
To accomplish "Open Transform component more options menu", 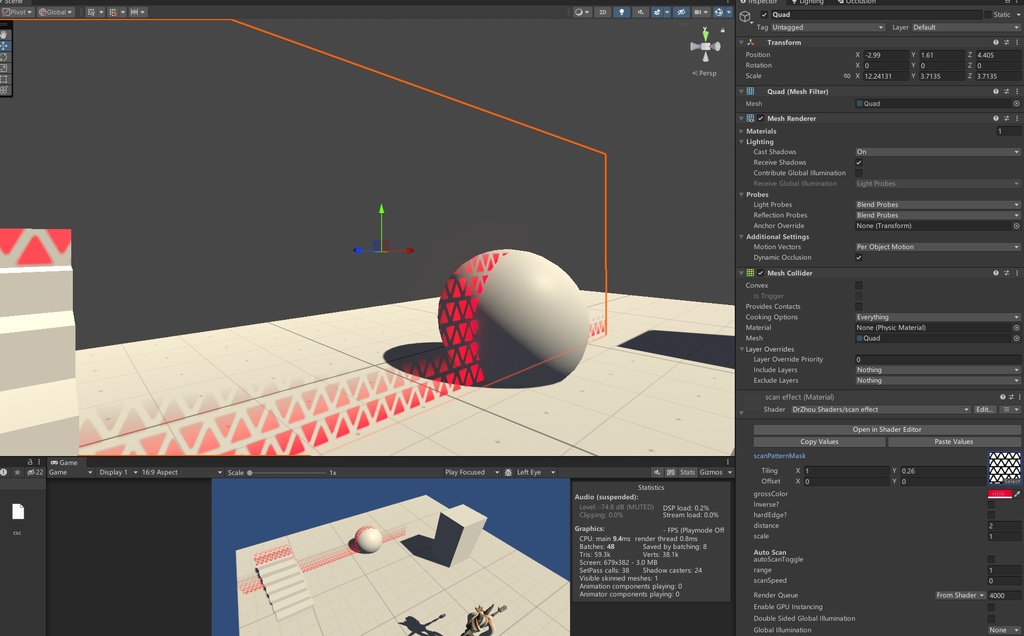I will click(x=1017, y=42).
